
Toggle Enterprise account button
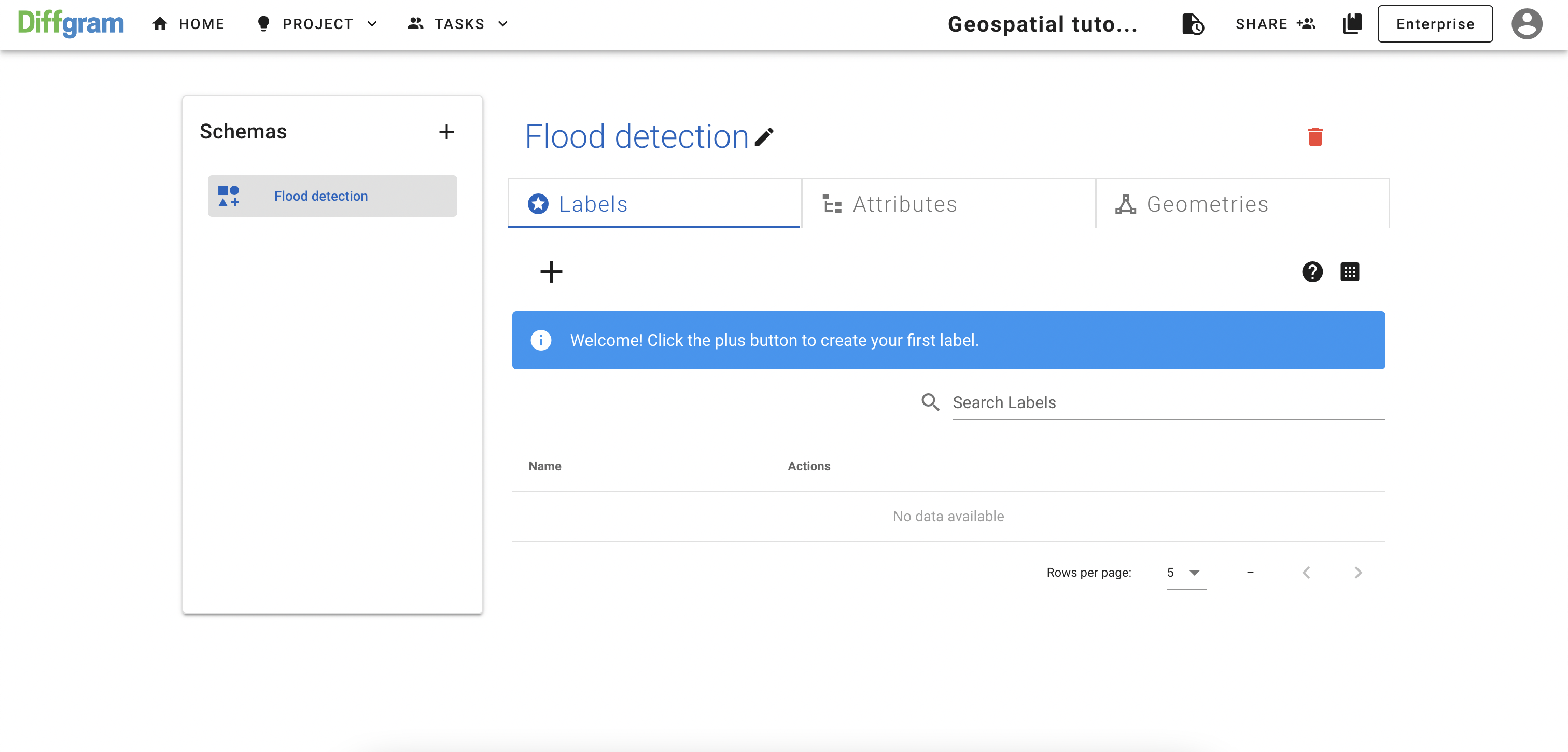(x=1434, y=24)
